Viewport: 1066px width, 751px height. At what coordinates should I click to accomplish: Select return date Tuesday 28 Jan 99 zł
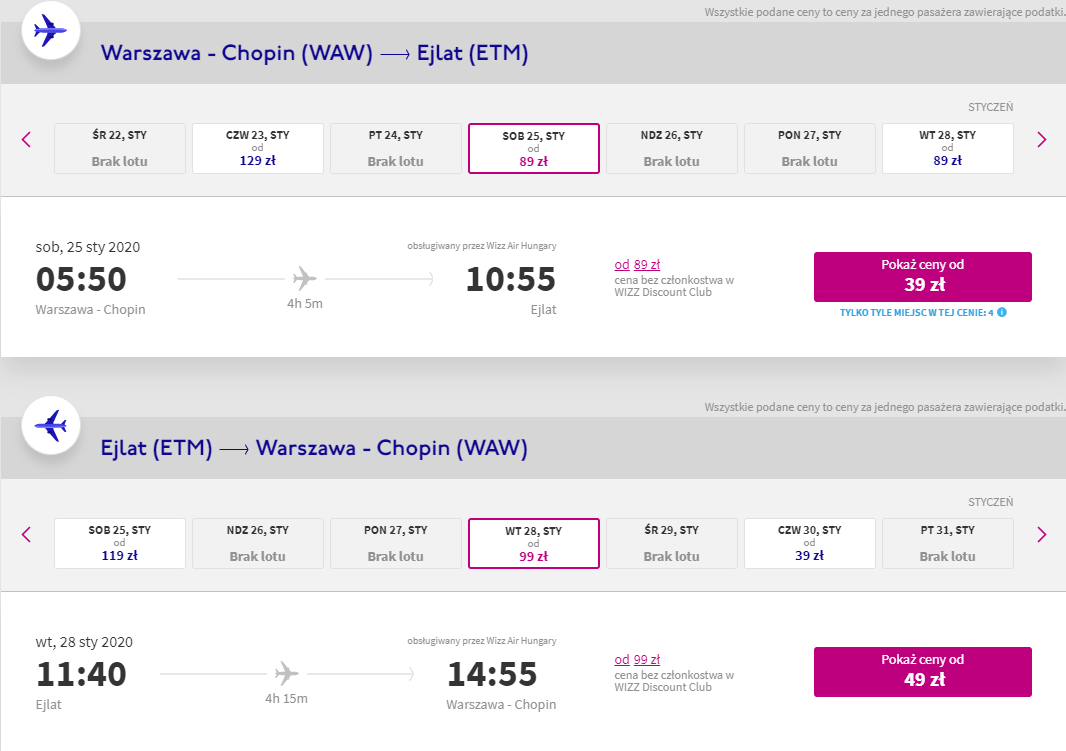point(534,543)
